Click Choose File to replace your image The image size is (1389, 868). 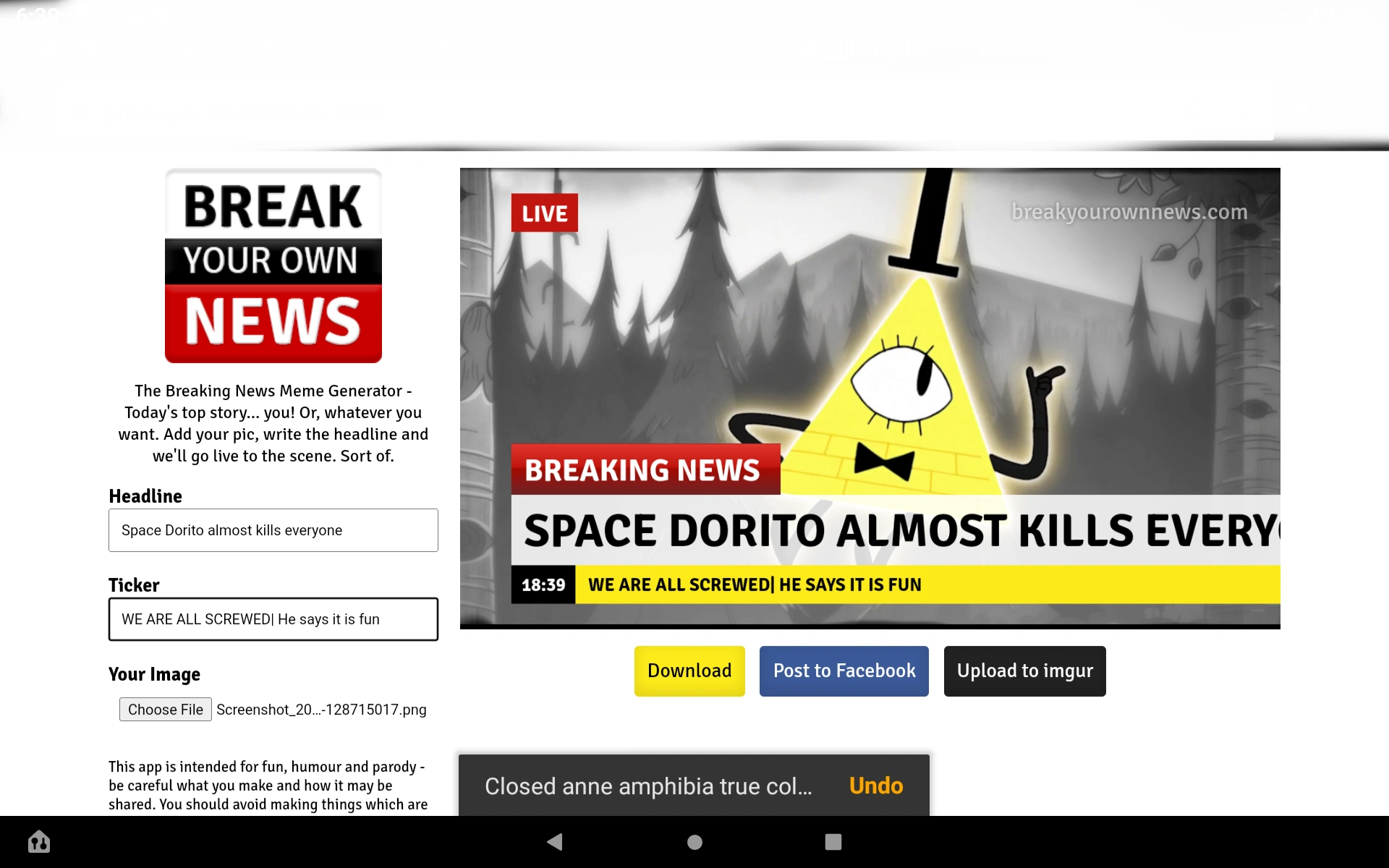(165, 709)
